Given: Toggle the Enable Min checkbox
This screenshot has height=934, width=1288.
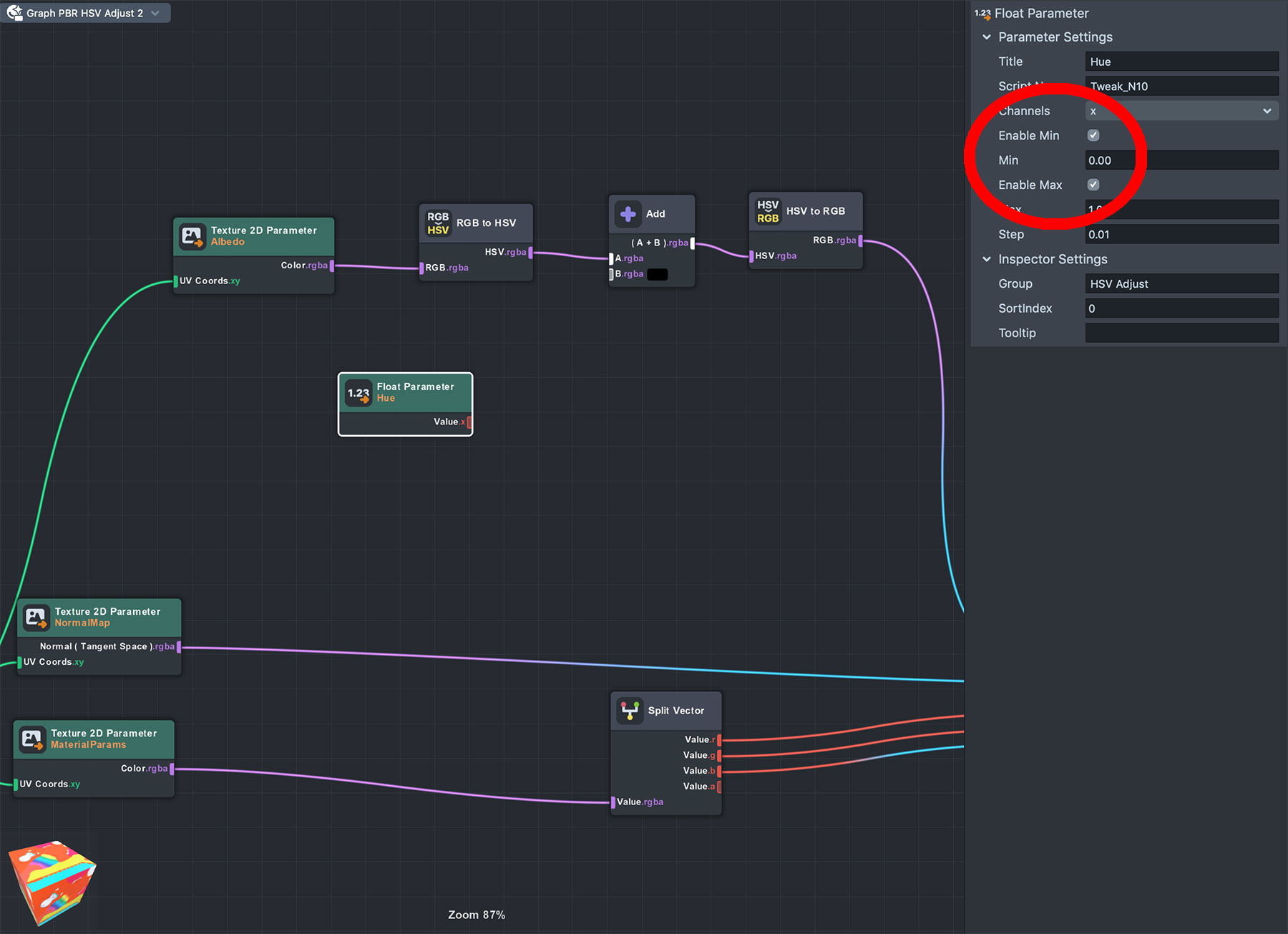Looking at the screenshot, I should pyautogui.click(x=1093, y=135).
